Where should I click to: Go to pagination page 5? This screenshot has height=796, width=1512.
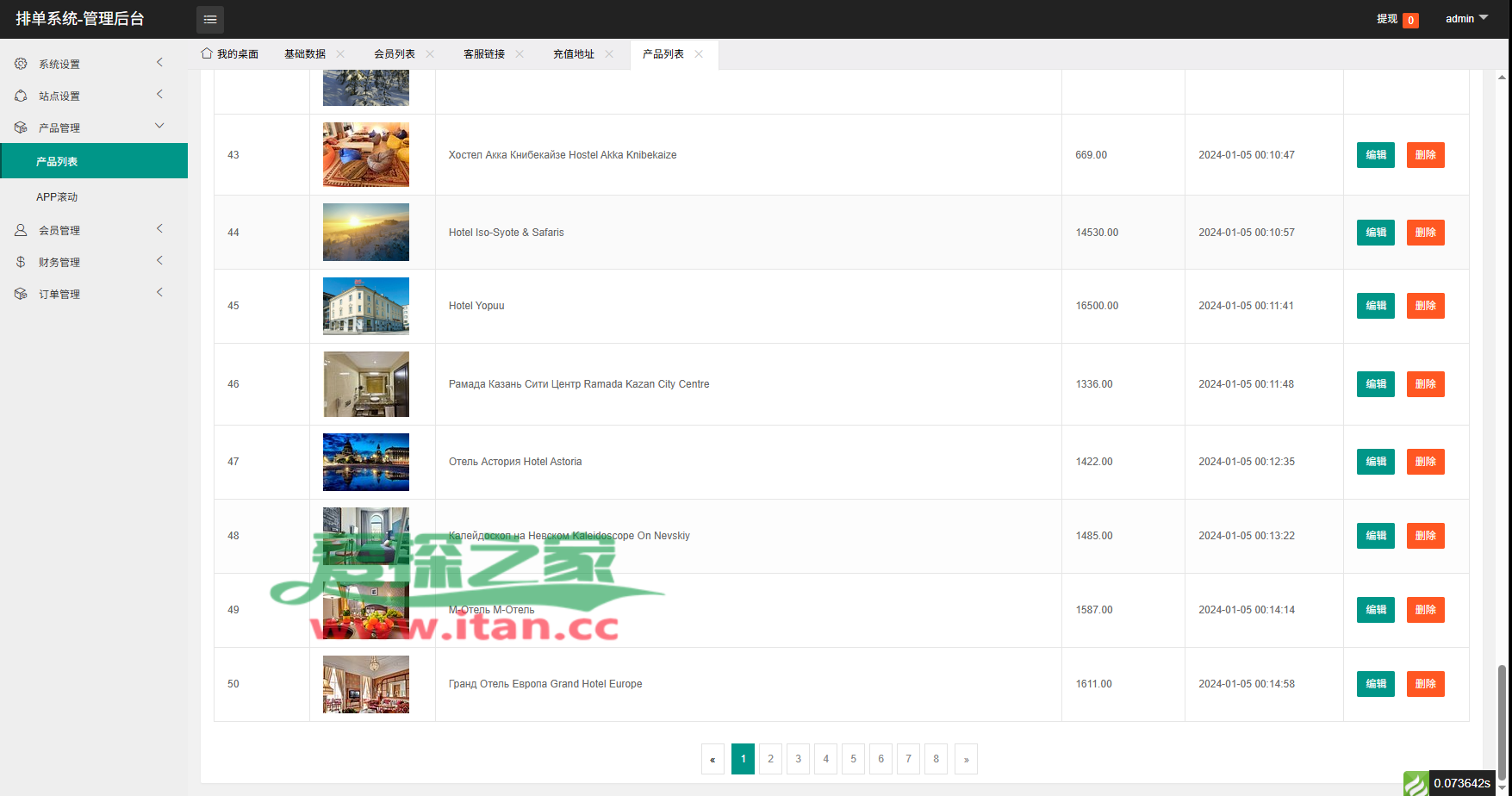pyautogui.click(x=853, y=759)
